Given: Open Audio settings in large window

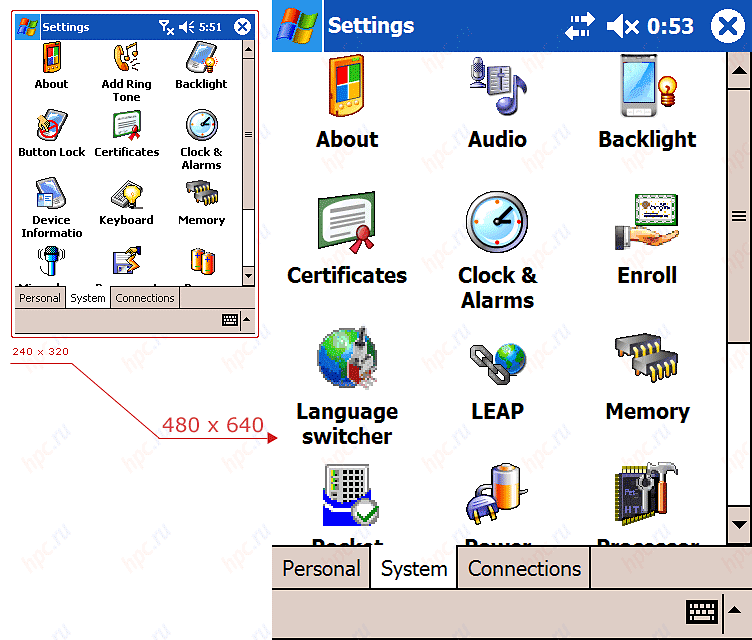Looking at the screenshot, I should [497, 102].
